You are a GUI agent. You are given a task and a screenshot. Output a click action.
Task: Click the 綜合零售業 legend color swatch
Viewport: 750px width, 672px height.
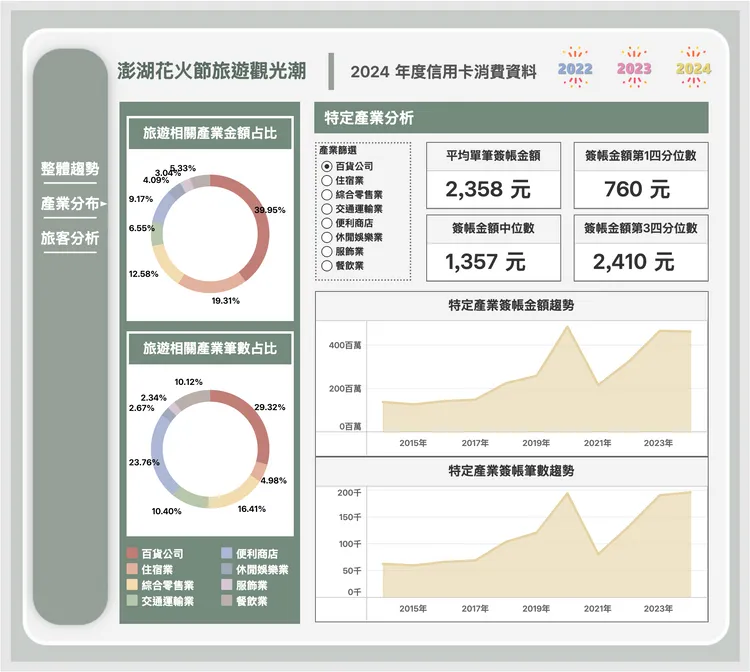point(132,585)
